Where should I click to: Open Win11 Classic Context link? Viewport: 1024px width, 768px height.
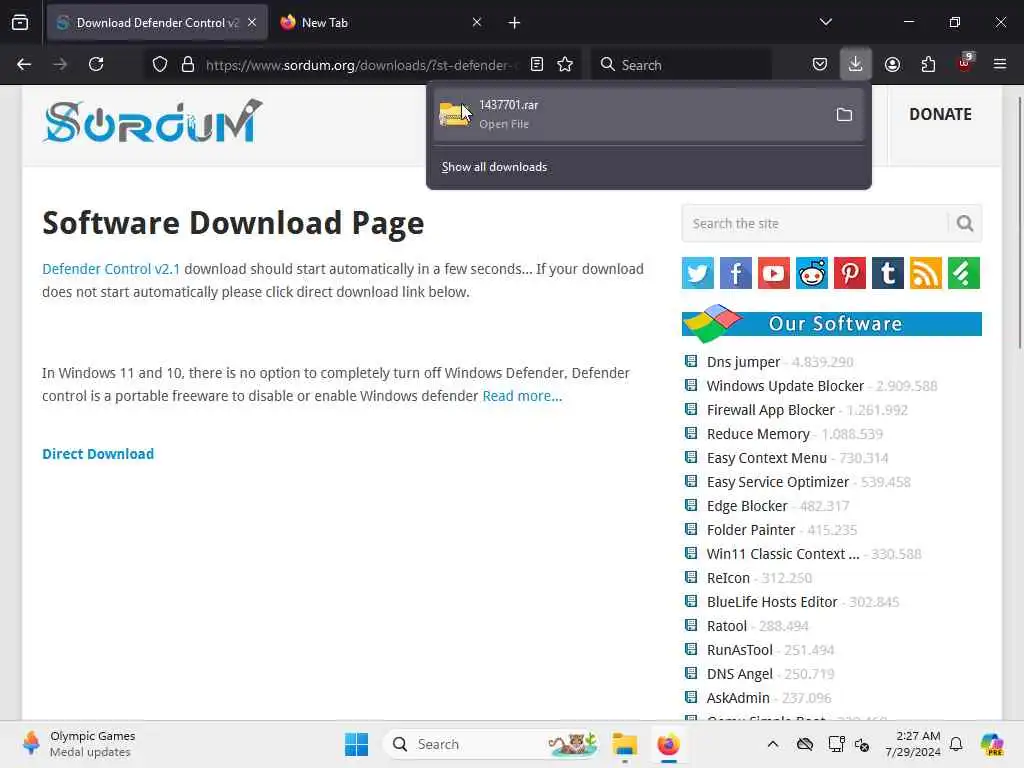(x=783, y=554)
